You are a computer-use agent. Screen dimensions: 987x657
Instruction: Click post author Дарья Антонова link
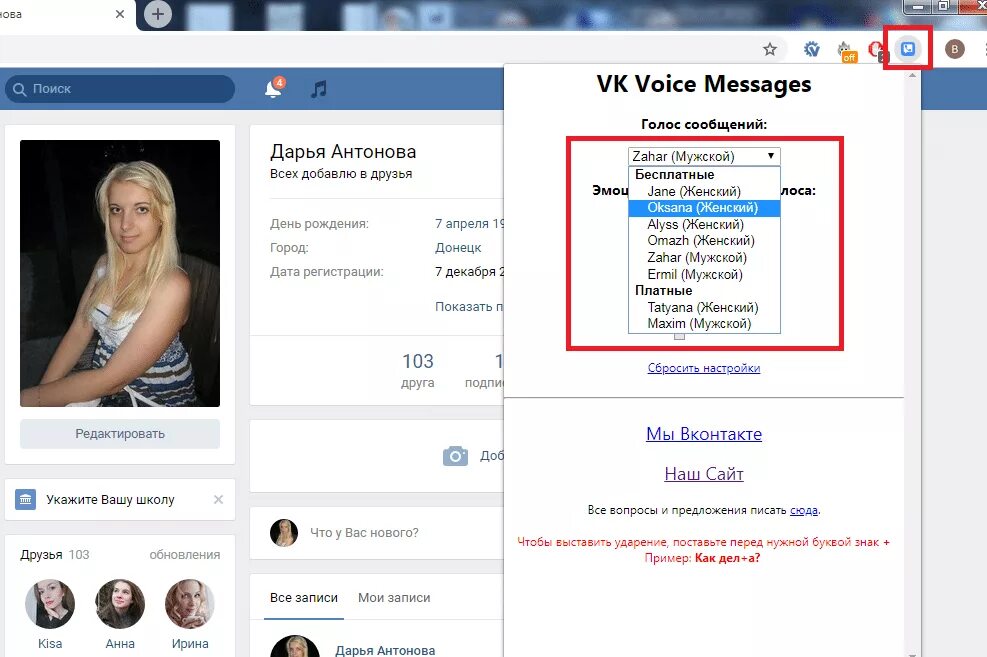385,649
